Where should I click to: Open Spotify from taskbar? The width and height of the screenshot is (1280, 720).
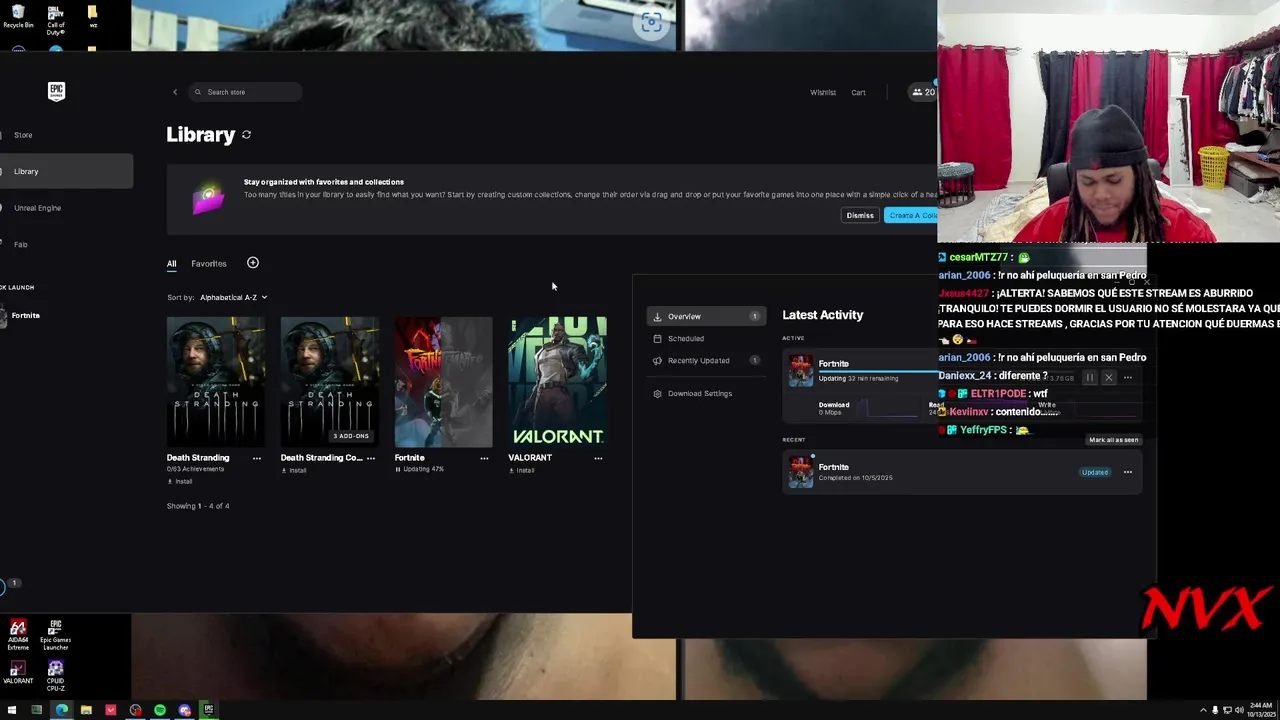159,710
